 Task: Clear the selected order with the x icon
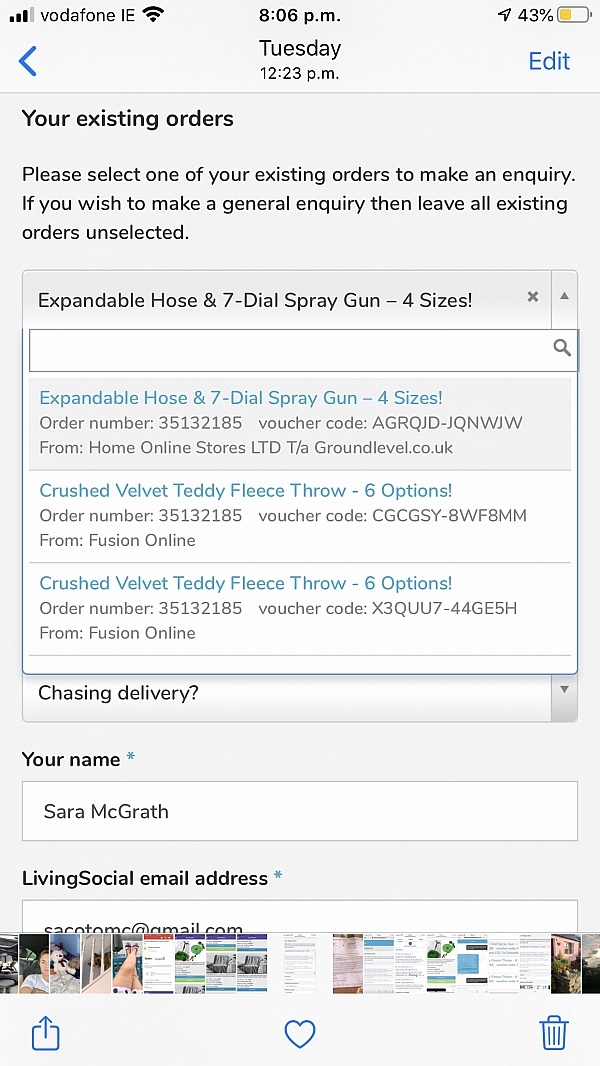533,297
